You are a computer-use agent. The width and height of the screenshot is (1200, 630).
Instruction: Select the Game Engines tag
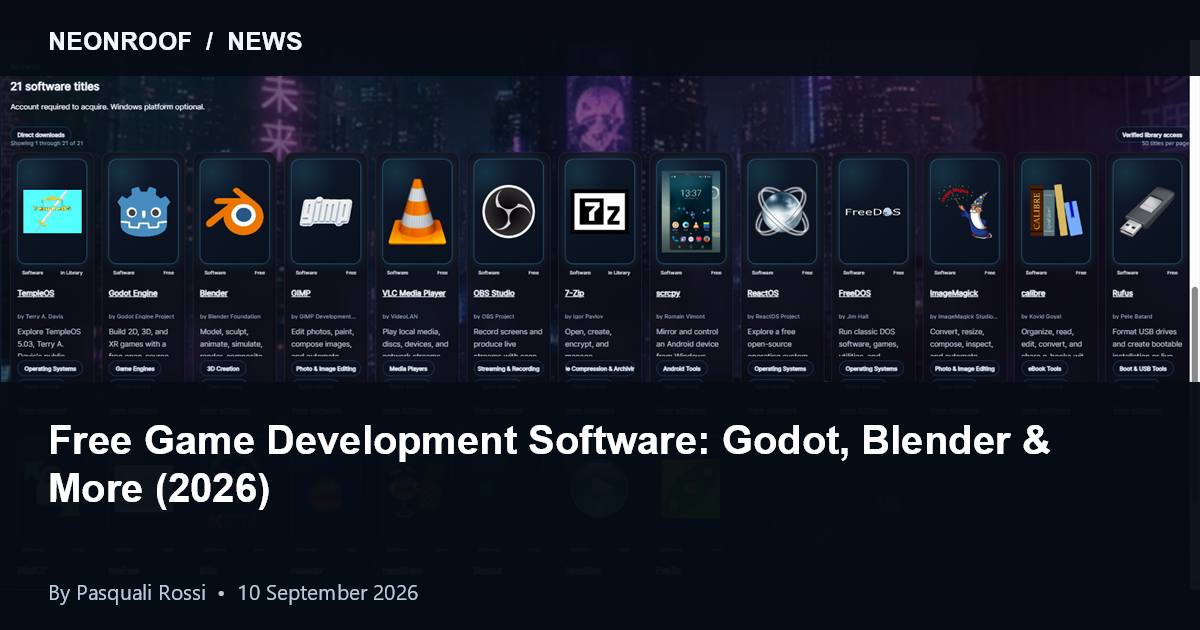point(133,368)
